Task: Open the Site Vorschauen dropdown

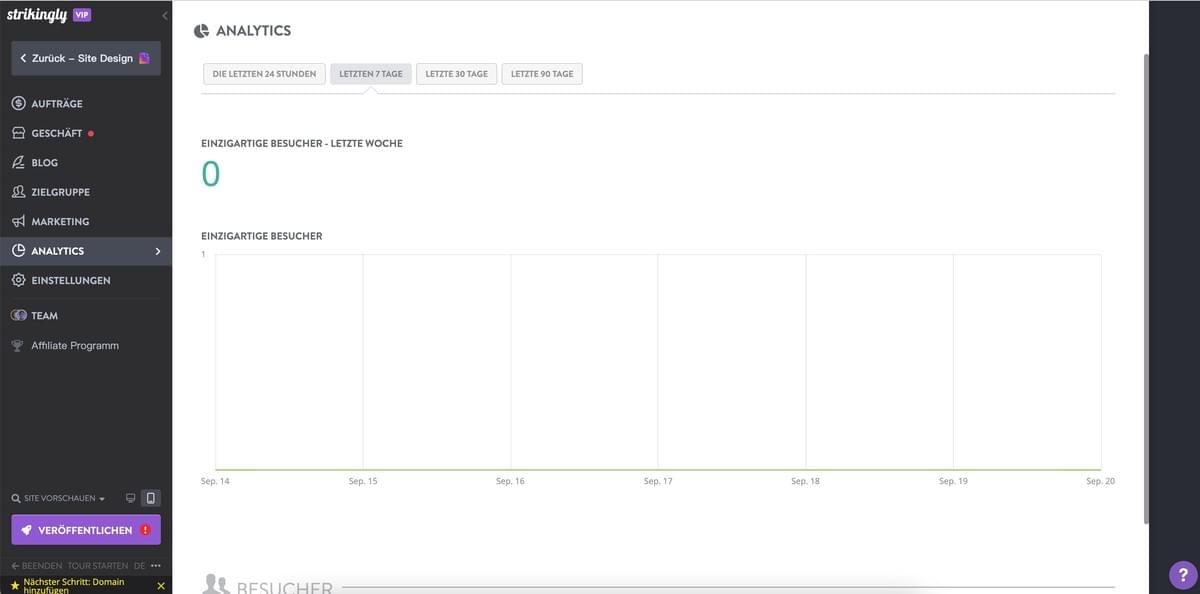Action: (x=101, y=497)
